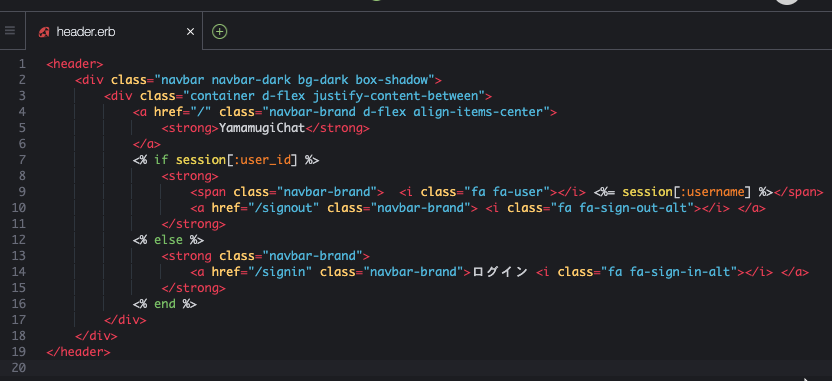This screenshot has height=381, width=832.
Task: Click the closing </header> tag
Action: click(x=79, y=352)
